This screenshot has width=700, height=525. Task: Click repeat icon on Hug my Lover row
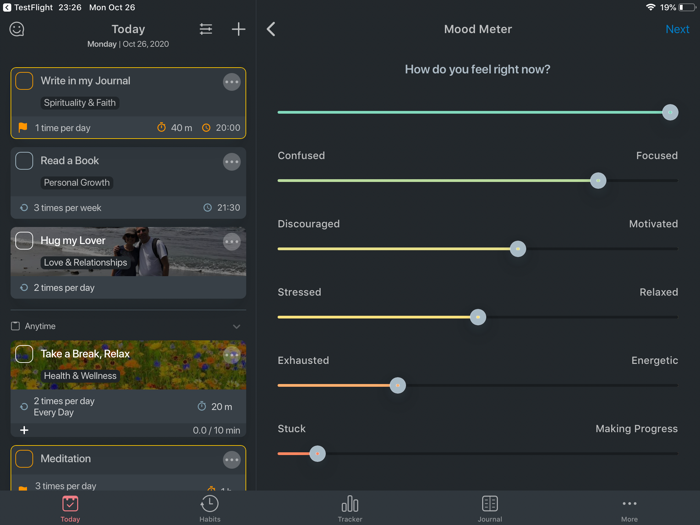click(x=24, y=288)
